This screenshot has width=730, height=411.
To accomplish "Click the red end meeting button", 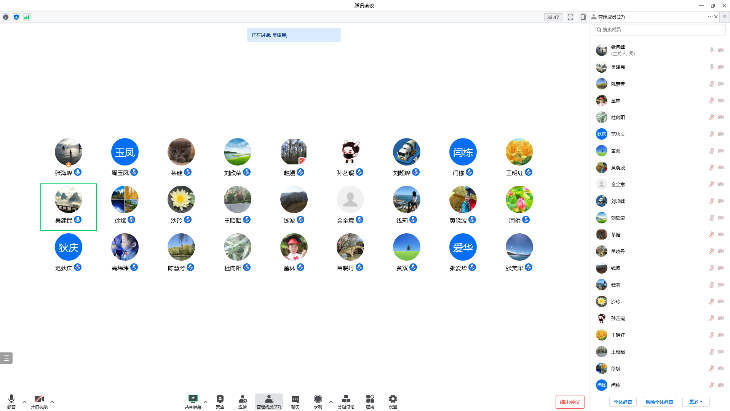I will pyautogui.click(x=569, y=401).
